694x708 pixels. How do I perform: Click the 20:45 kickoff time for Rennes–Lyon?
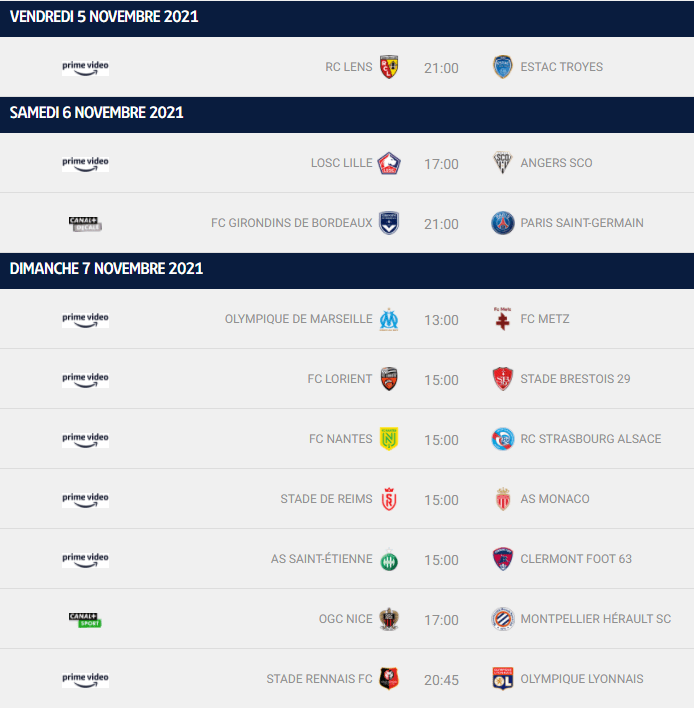coord(441,680)
